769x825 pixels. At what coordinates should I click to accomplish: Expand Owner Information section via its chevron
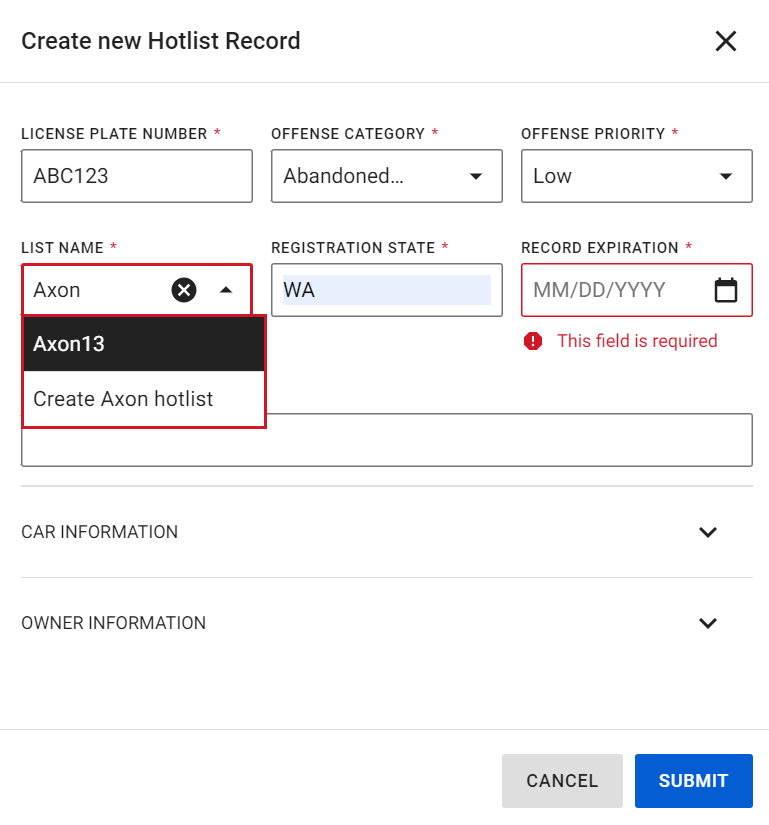708,623
